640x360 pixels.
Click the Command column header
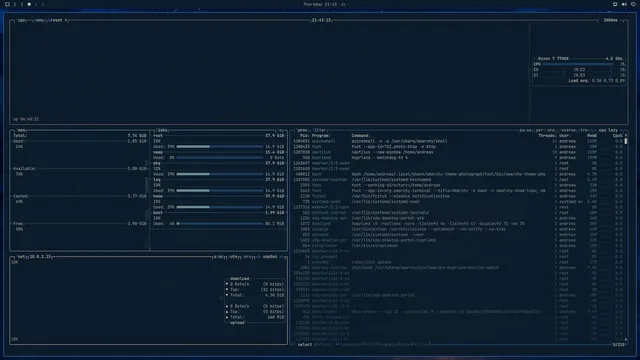(361, 136)
